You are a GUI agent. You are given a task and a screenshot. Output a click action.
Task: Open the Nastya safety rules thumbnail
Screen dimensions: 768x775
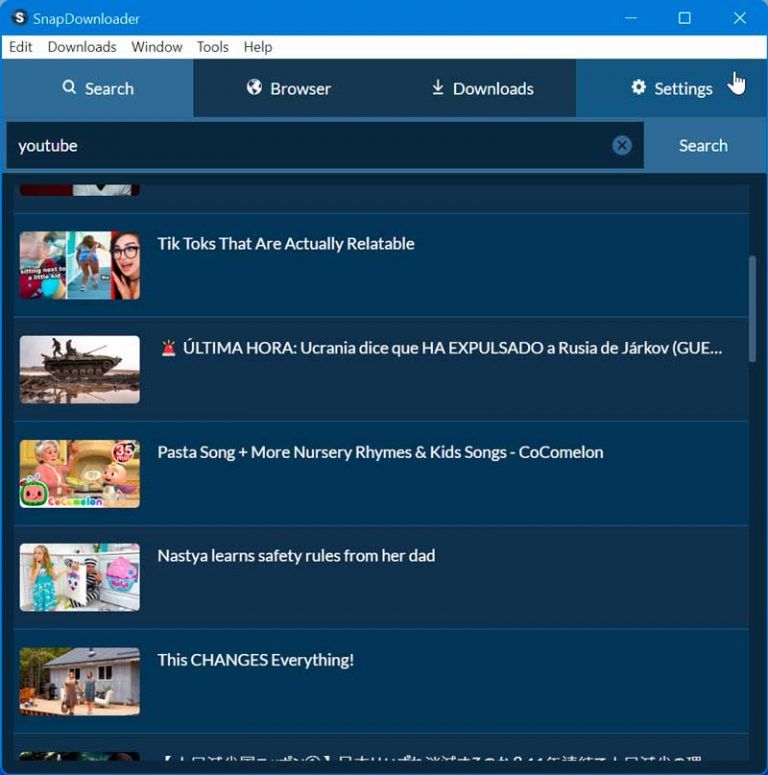coord(80,578)
